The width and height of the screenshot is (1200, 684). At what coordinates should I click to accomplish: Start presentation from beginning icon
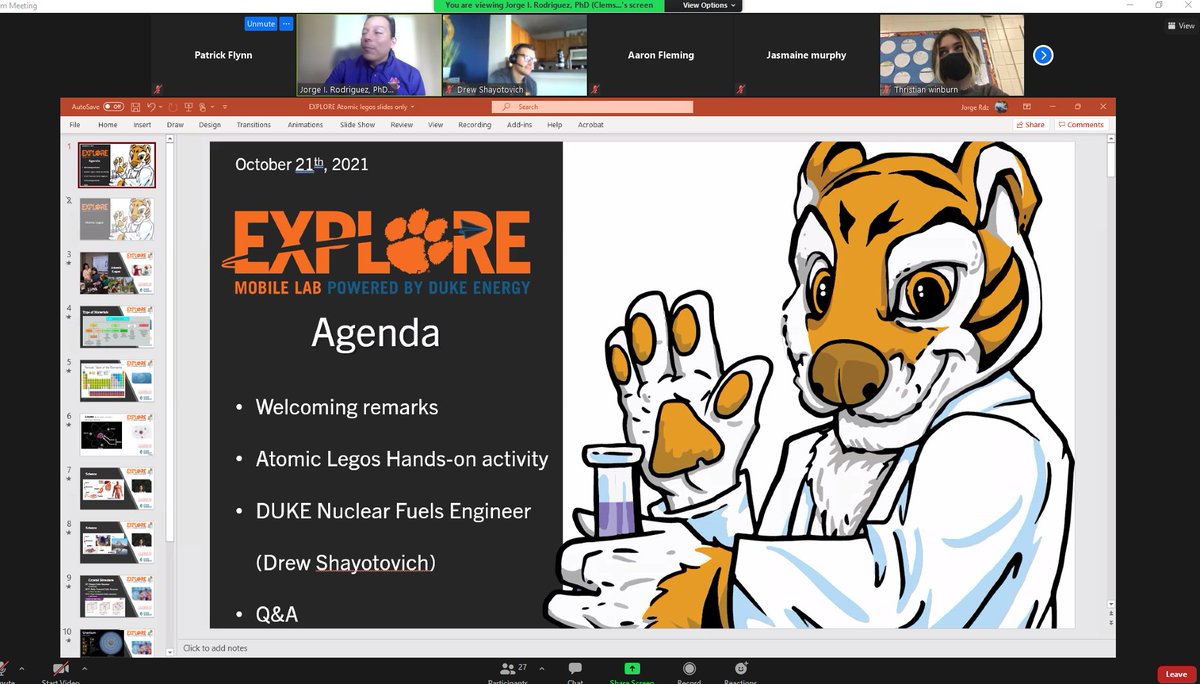[188, 107]
